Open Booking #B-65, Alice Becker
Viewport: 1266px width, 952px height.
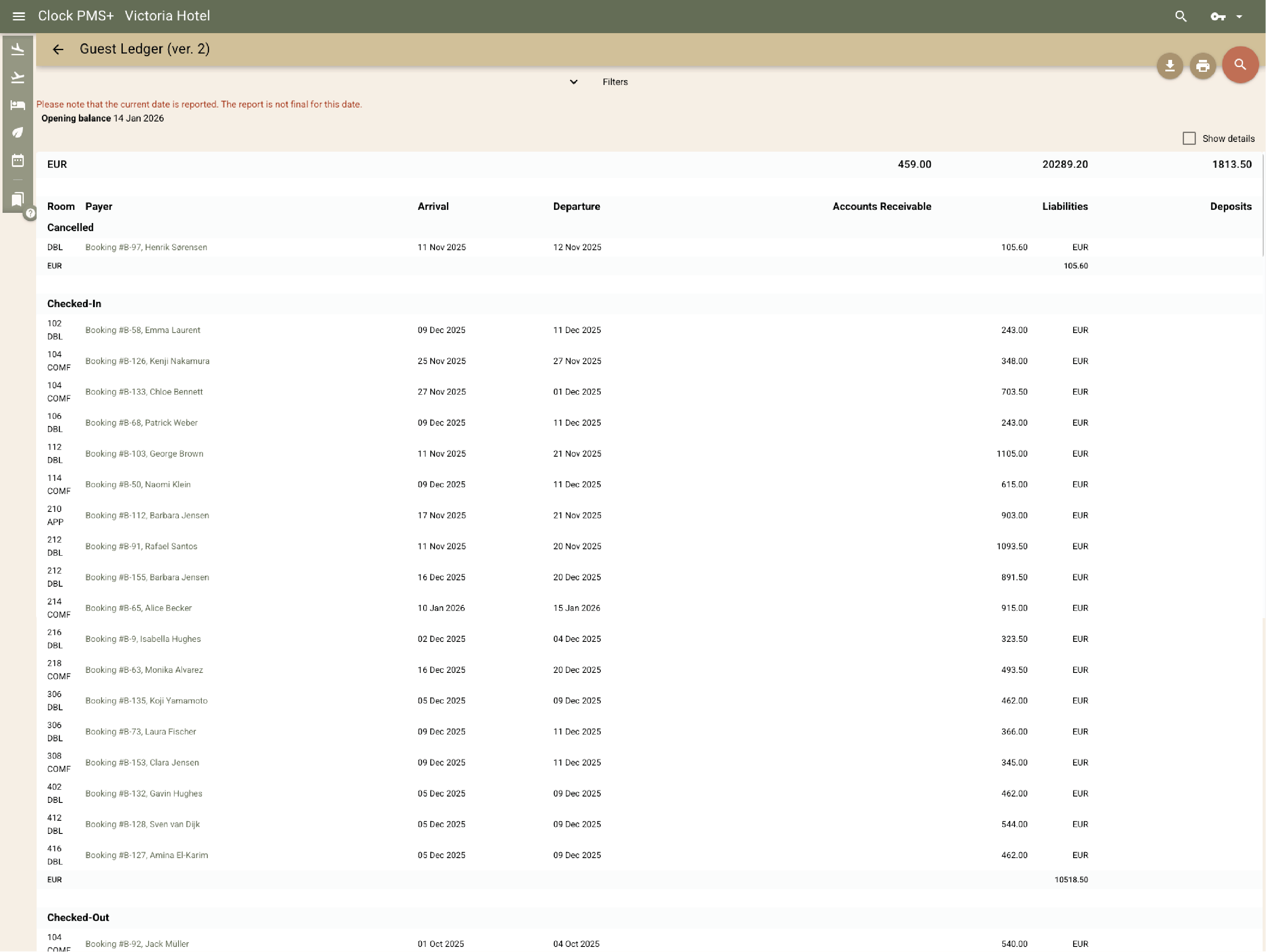click(x=138, y=607)
